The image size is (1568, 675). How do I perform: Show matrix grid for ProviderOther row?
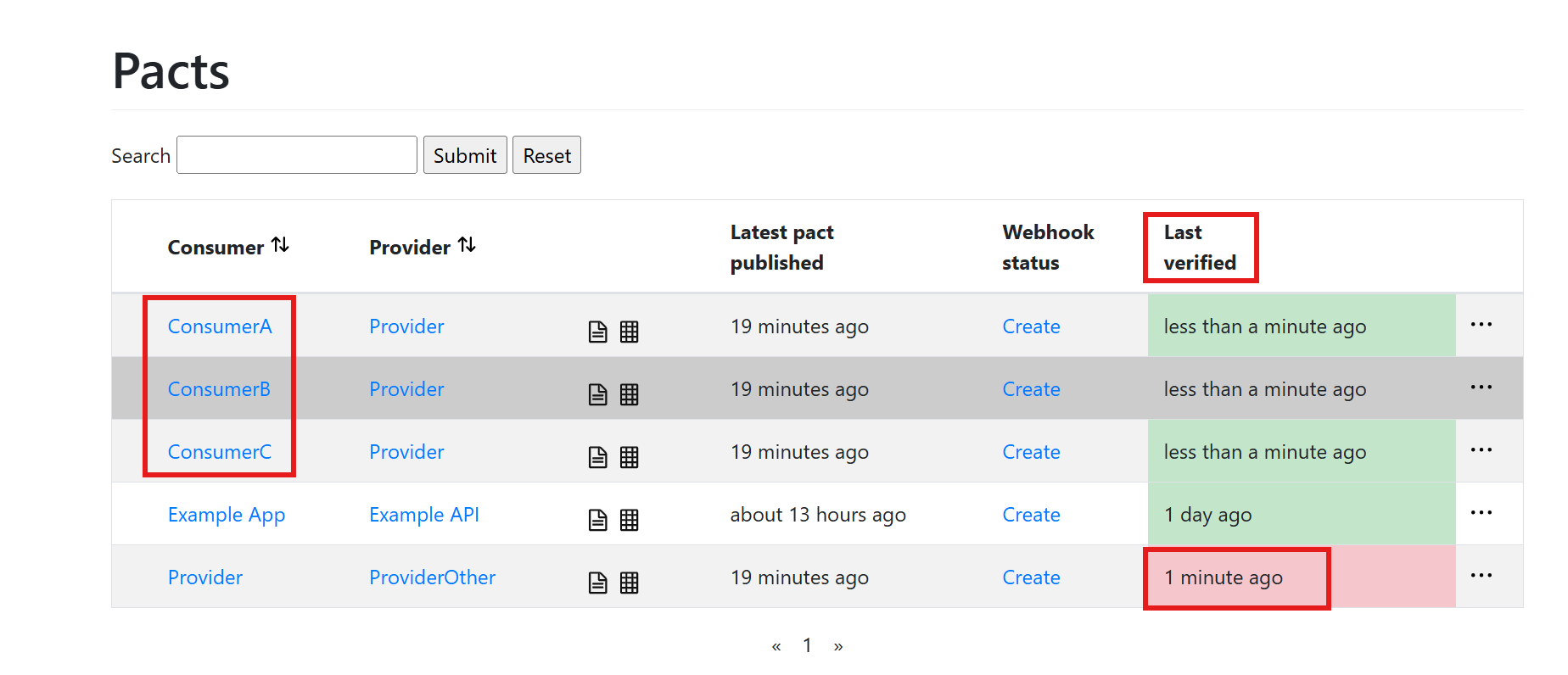coord(629,583)
